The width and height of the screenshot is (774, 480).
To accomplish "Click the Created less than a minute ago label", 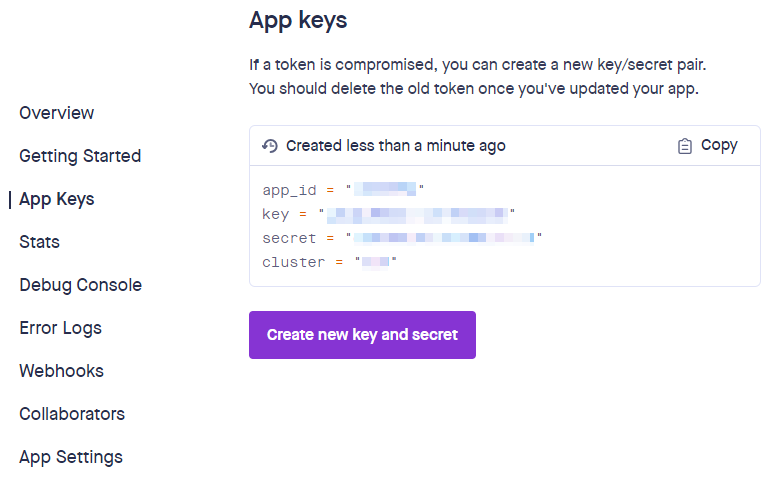I will [396, 146].
